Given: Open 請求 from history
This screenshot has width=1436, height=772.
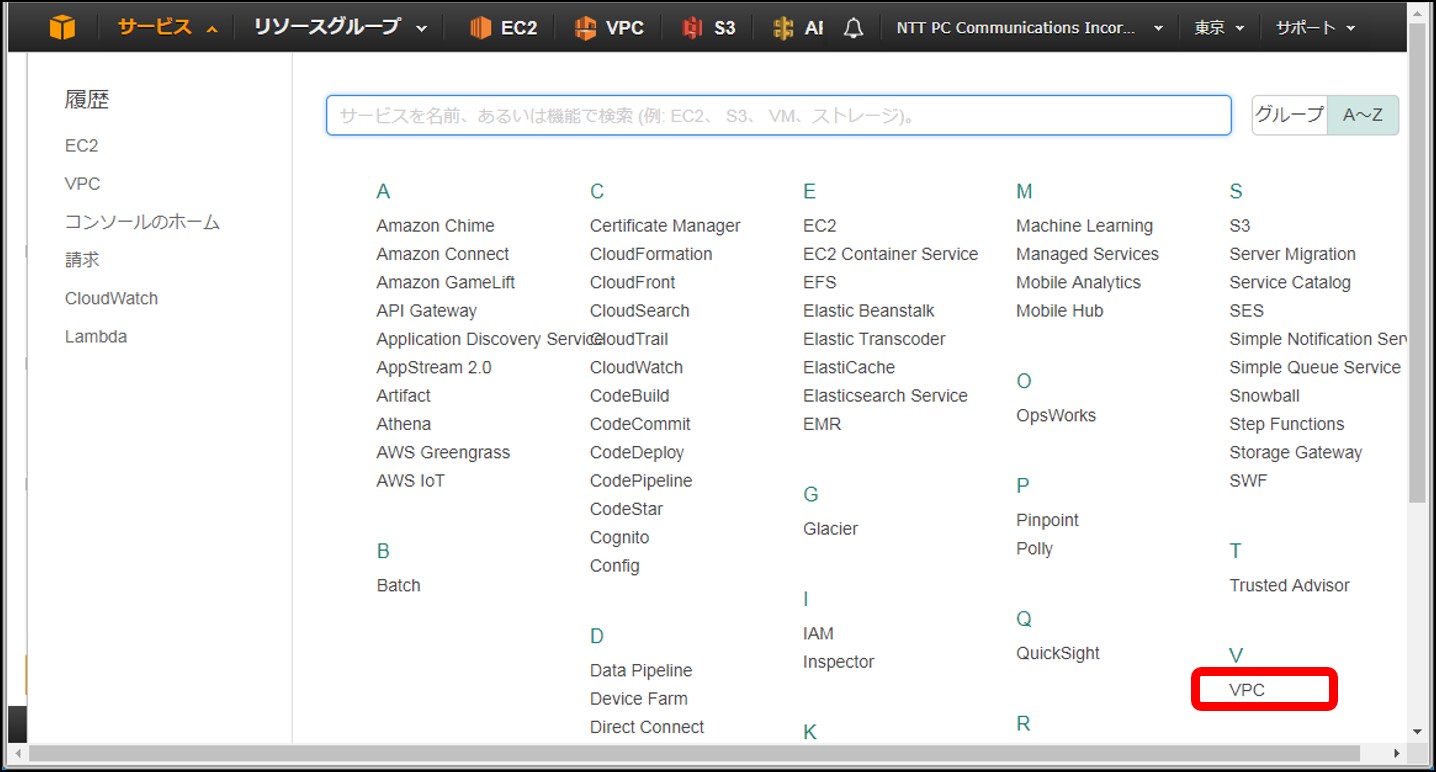Looking at the screenshot, I should pyautogui.click(x=82, y=260).
